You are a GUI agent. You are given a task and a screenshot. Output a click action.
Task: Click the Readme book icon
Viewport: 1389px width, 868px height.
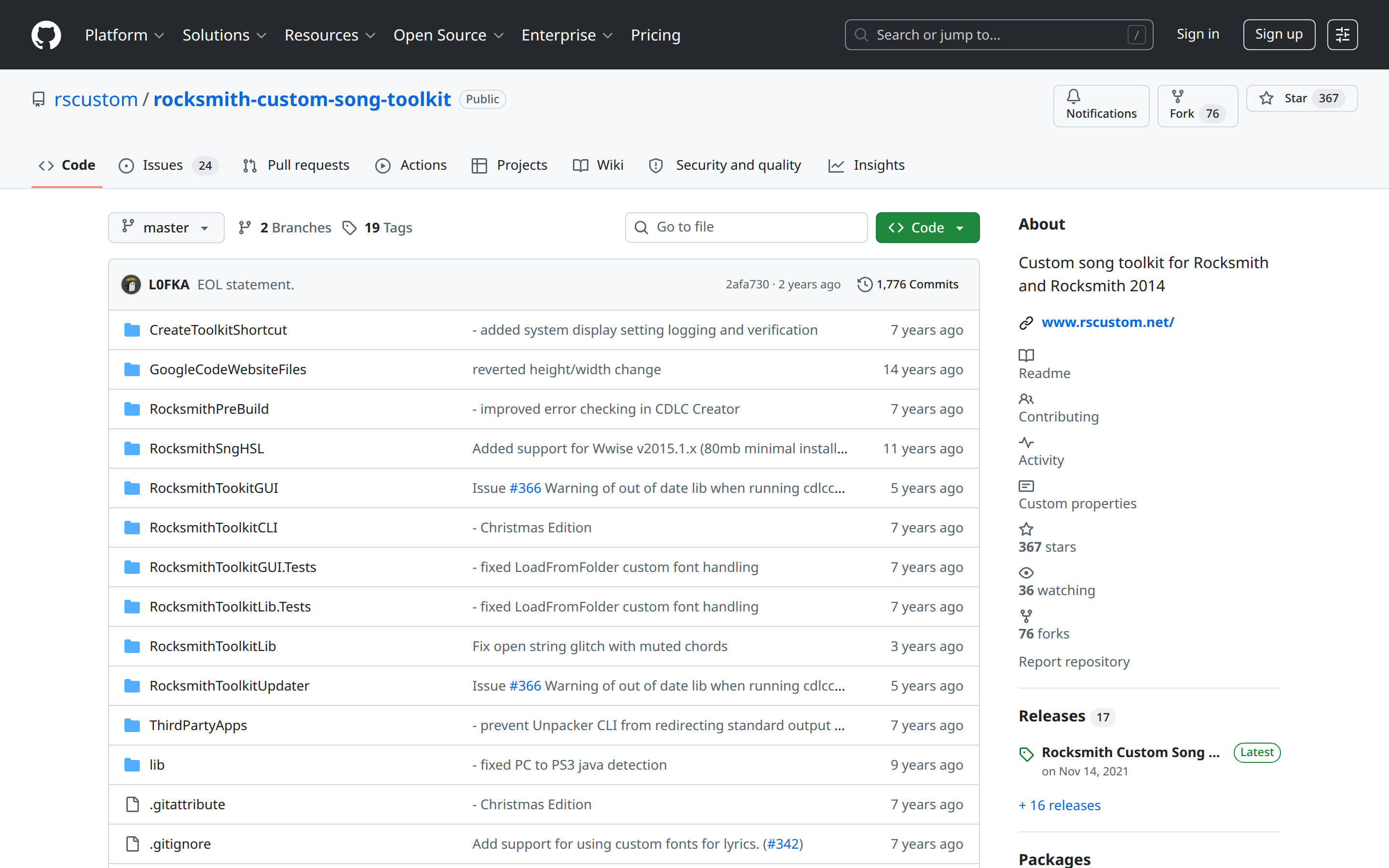point(1026,355)
